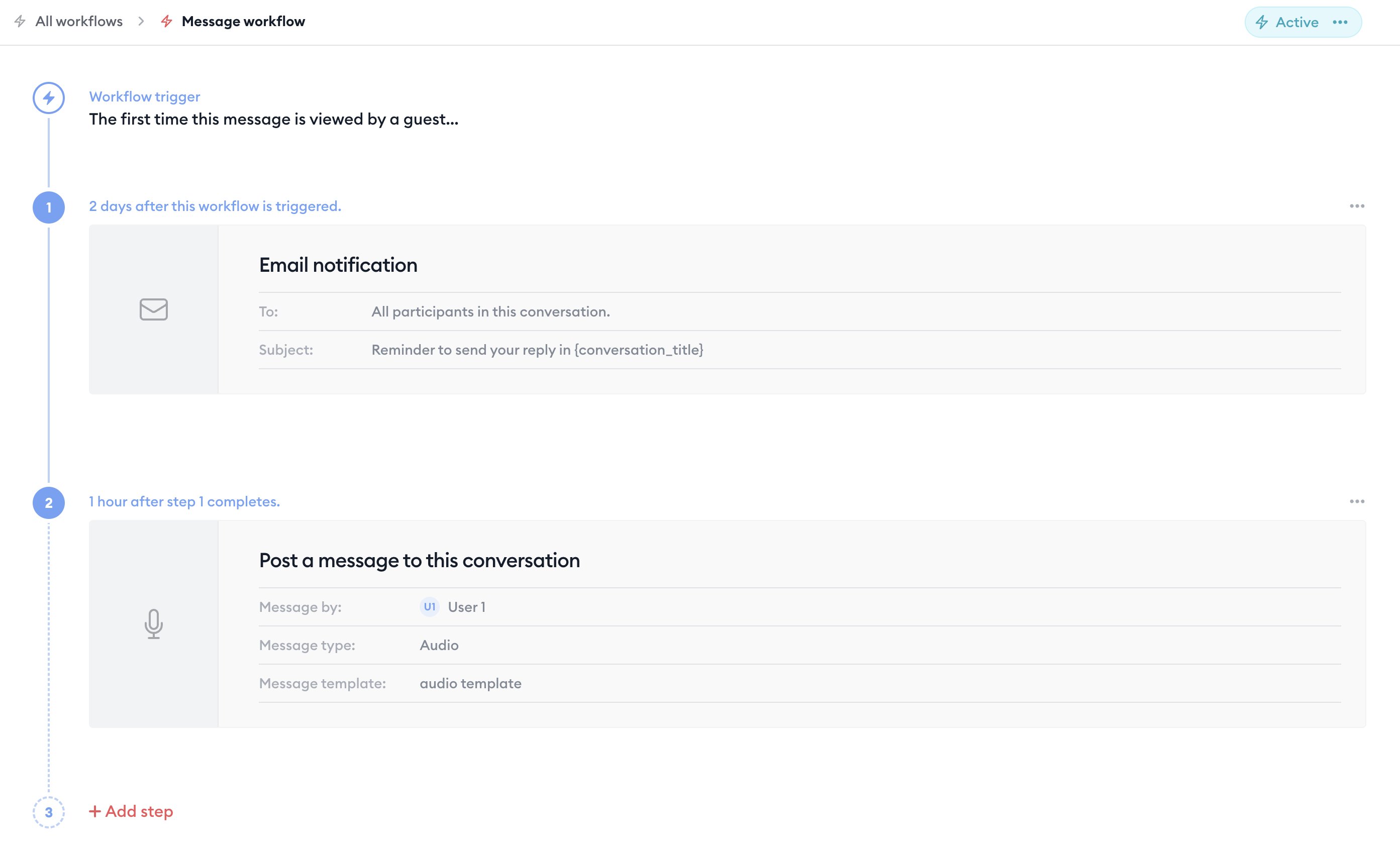Edit timing '2 days after this workflow is triggered'
This screenshot has width=1400, height=847.
215,206
